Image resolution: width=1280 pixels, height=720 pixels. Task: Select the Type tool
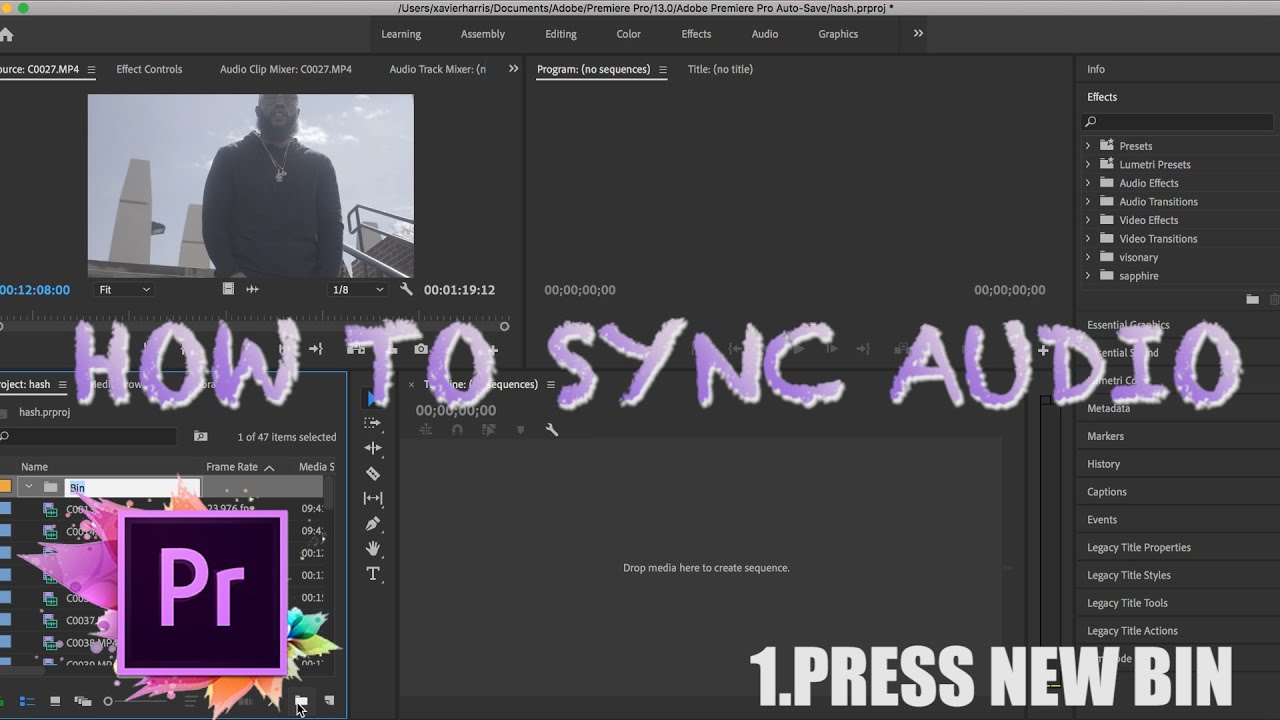tap(373, 573)
